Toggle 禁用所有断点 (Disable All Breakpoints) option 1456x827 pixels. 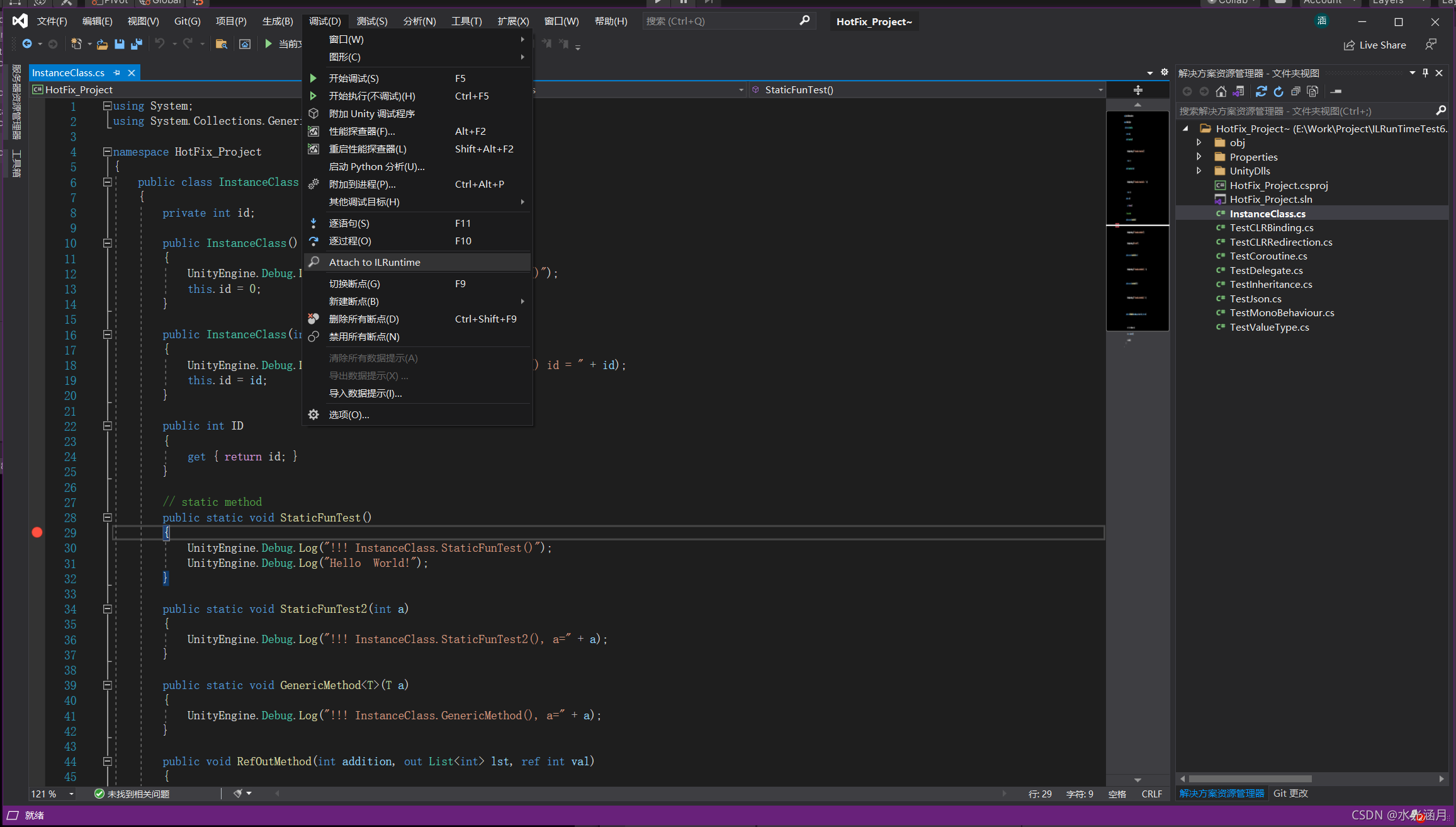point(364,337)
